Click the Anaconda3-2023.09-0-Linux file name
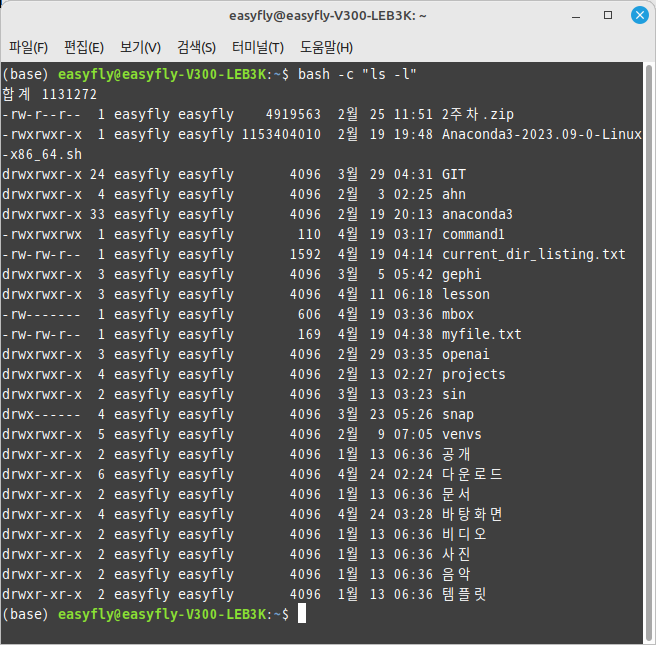656x645 pixels. click(x=542, y=134)
